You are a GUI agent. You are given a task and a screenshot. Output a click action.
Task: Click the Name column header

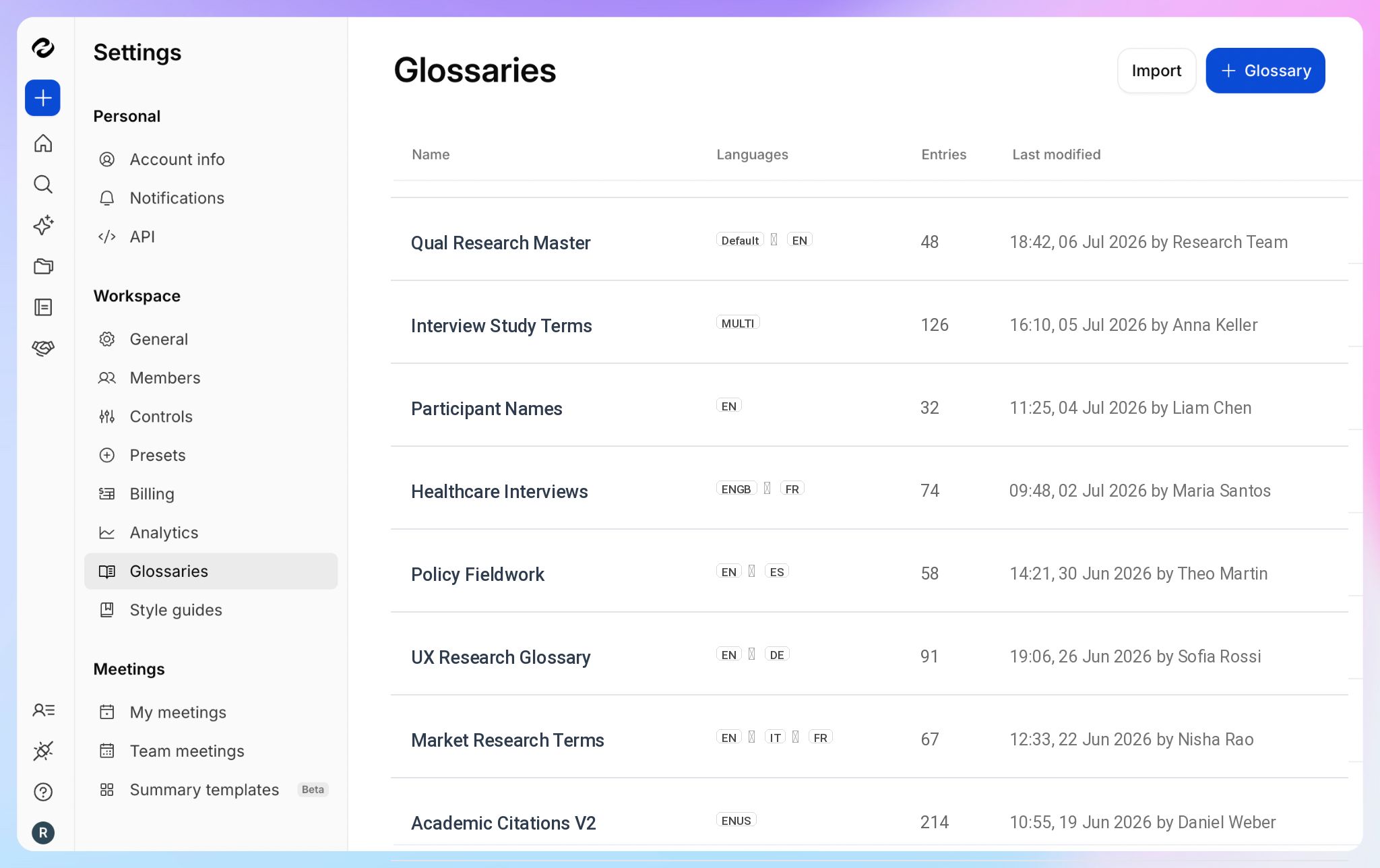point(431,154)
